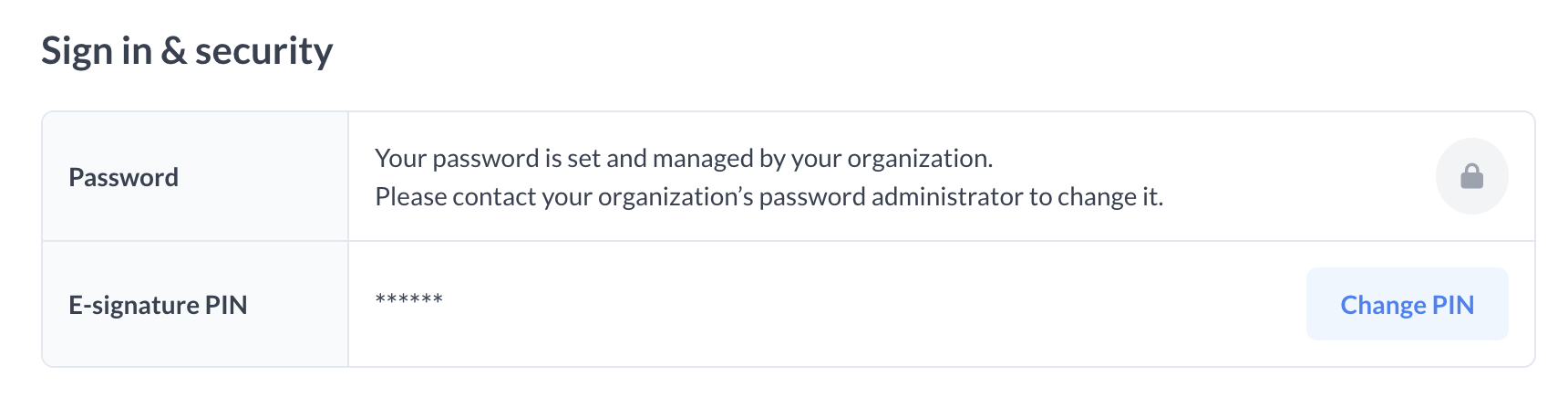Click the word 'security' in the page title

[263, 51]
